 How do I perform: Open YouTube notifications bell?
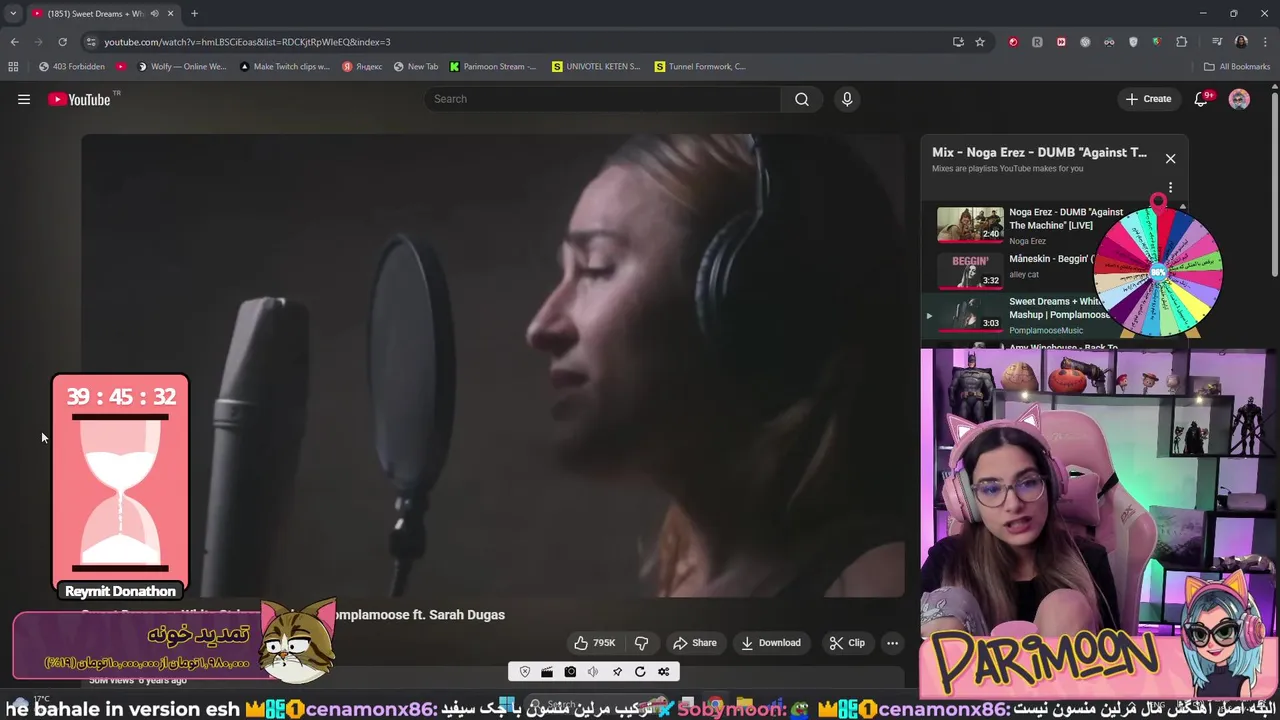1202,99
